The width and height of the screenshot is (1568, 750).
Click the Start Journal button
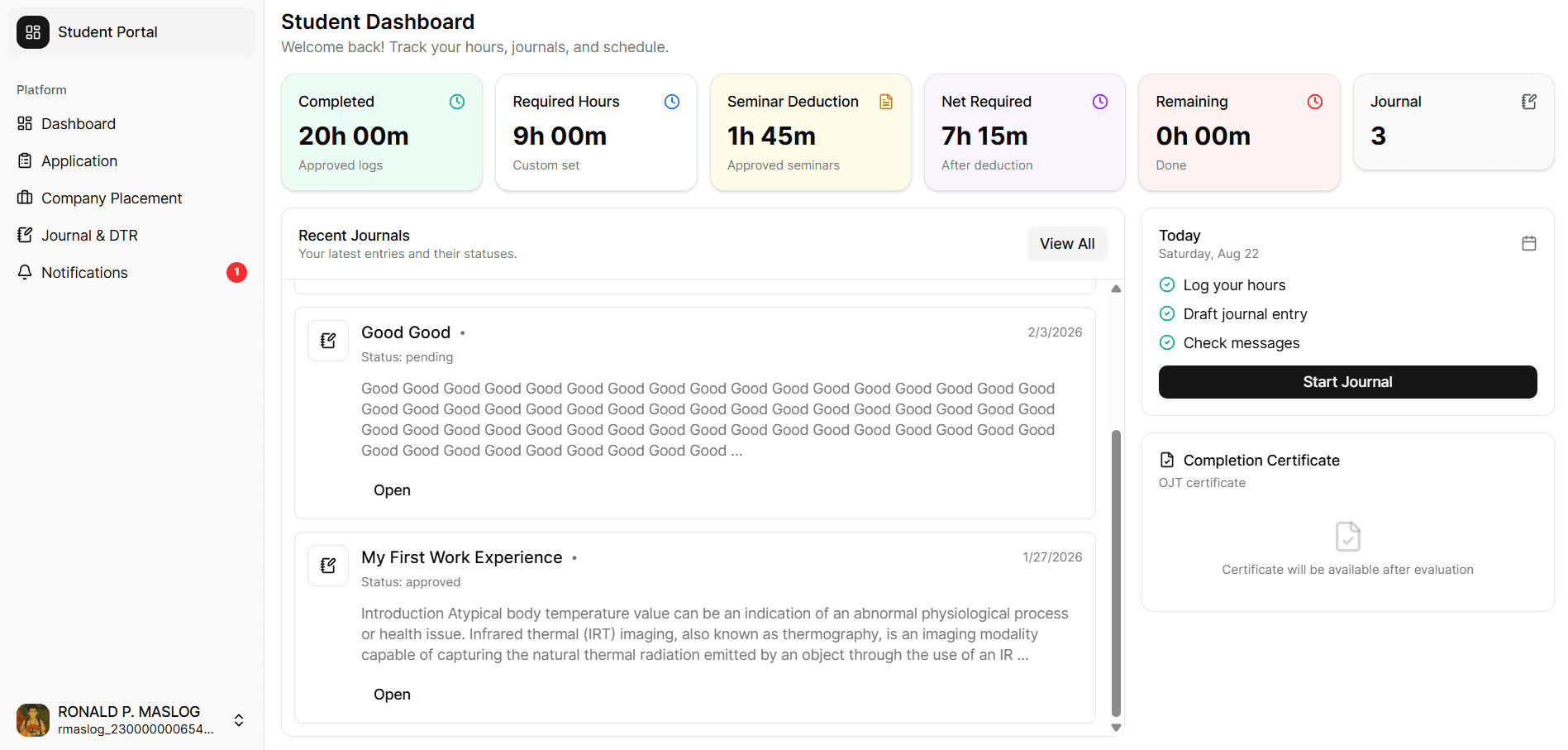click(1347, 382)
